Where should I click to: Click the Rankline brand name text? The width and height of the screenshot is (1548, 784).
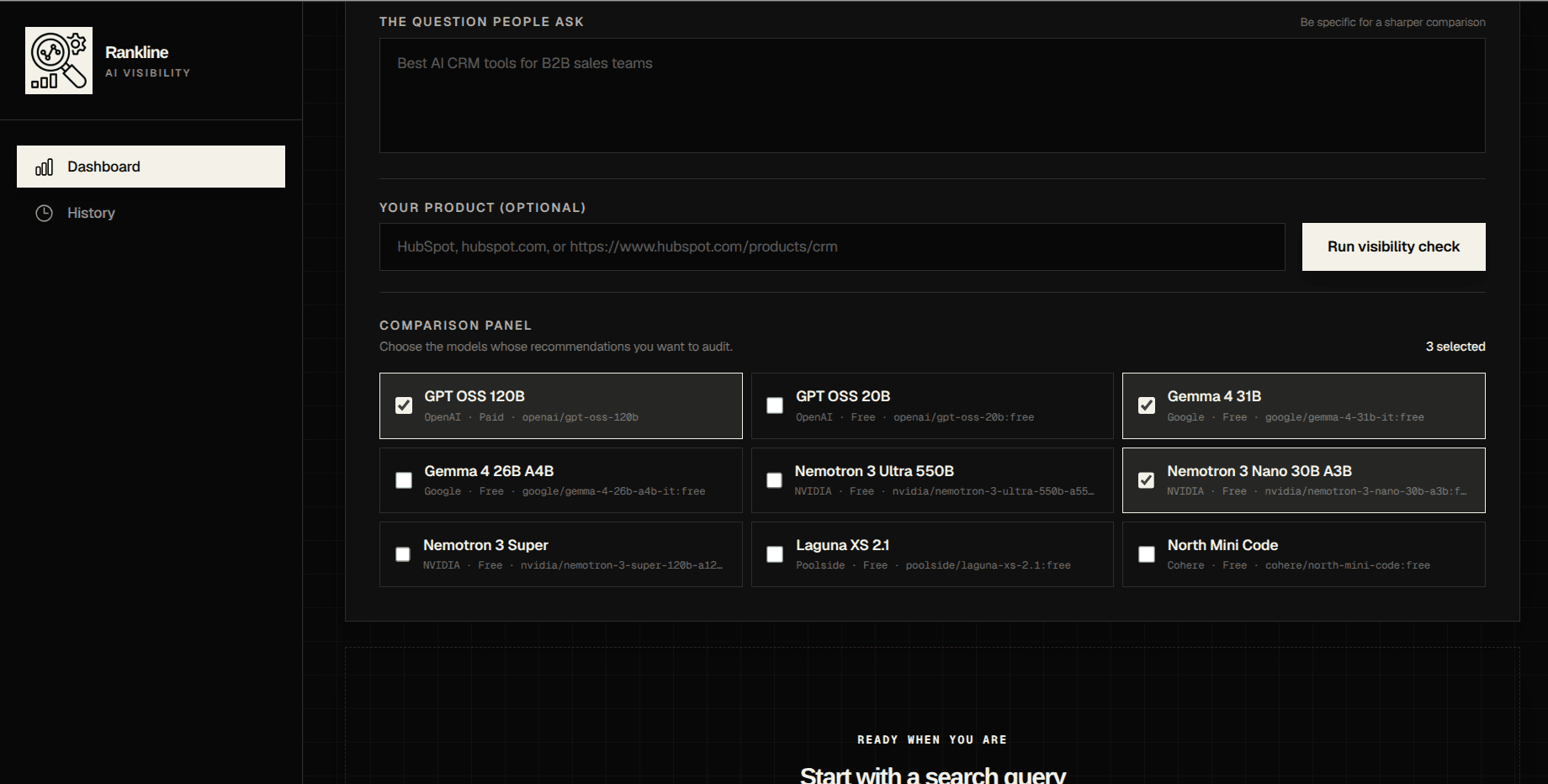tap(137, 52)
